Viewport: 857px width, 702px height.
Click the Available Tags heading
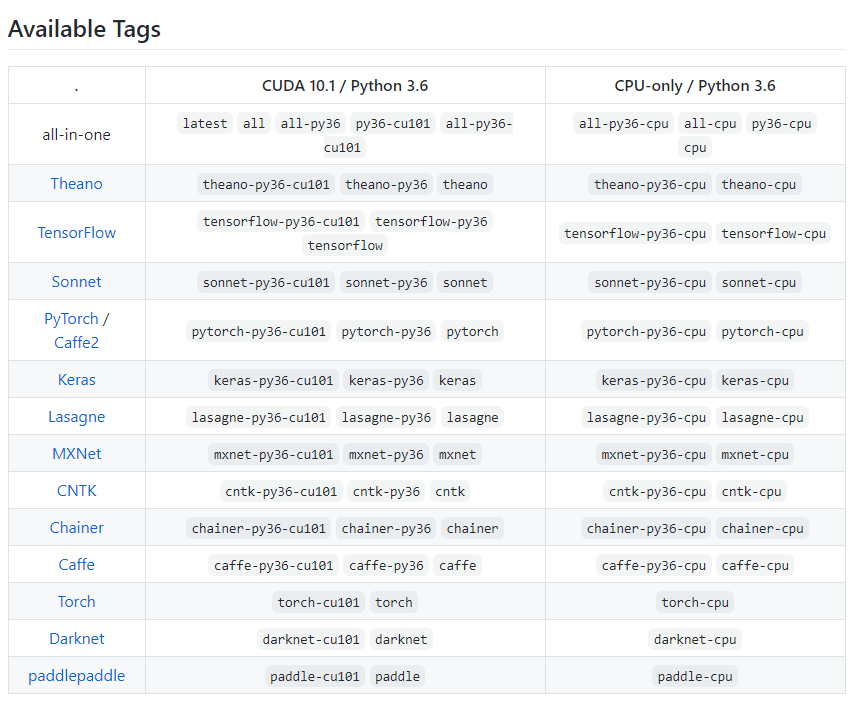pyautogui.click(x=84, y=29)
